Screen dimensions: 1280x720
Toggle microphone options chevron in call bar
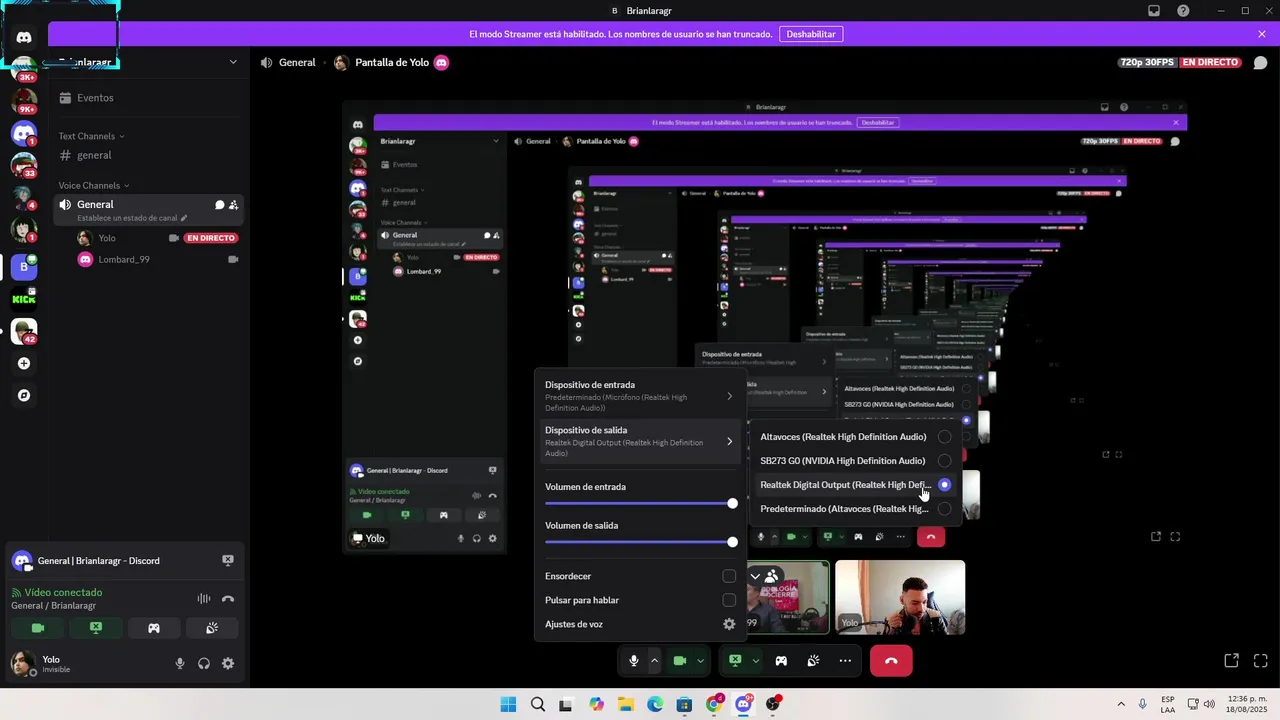(x=654, y=661)
